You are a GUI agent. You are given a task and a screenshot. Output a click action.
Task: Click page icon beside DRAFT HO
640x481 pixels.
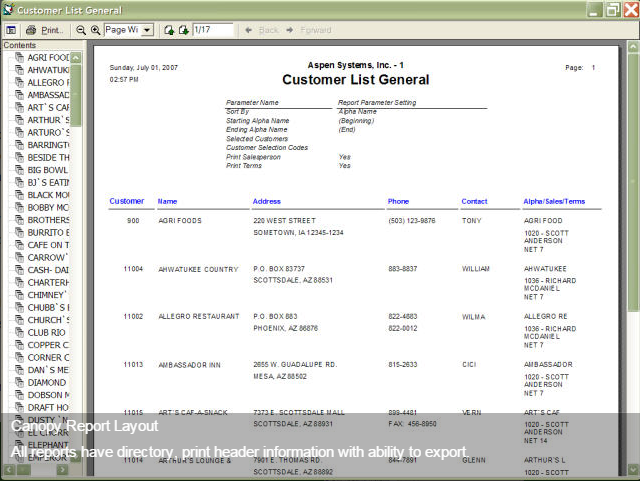click(19, 407)
